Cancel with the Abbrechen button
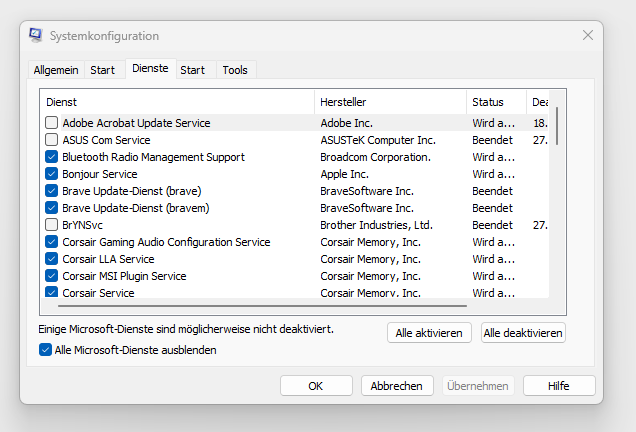Image resolution: width=636 pixels, height=432 pixels. pyautogui.click(x=397, y=385)
